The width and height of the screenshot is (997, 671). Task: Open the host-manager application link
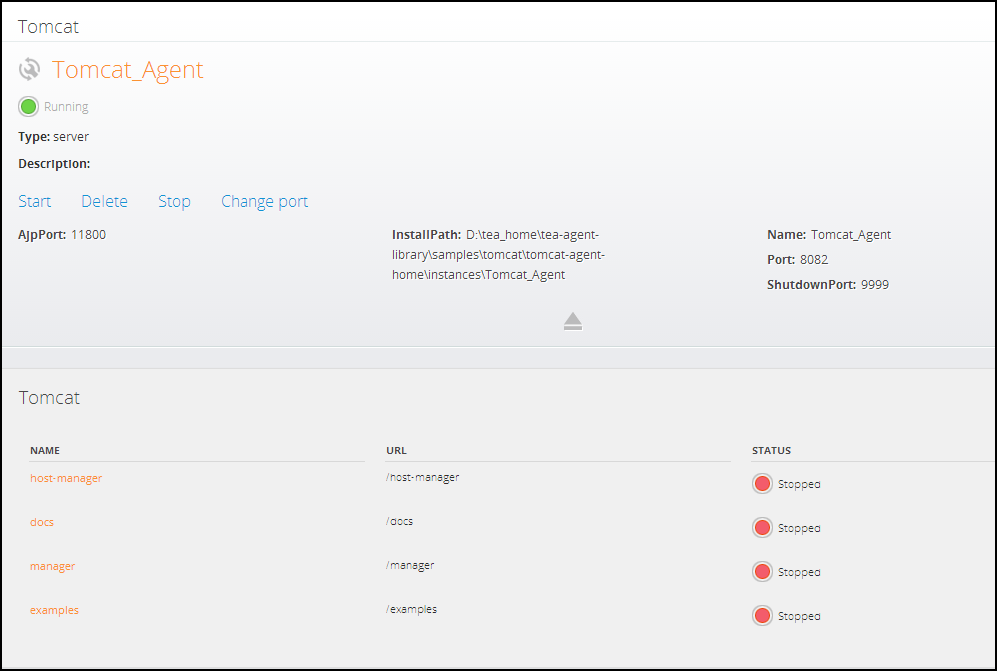coord(66,478)
